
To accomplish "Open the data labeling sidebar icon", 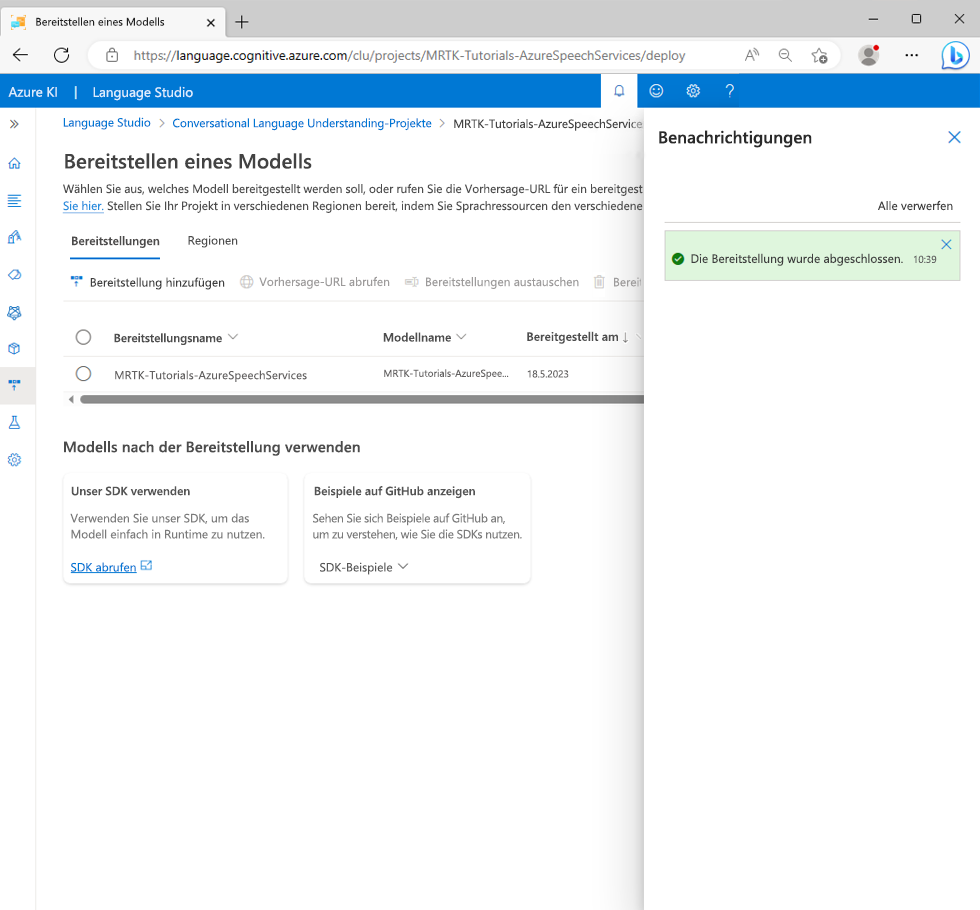I will (14, 237).
